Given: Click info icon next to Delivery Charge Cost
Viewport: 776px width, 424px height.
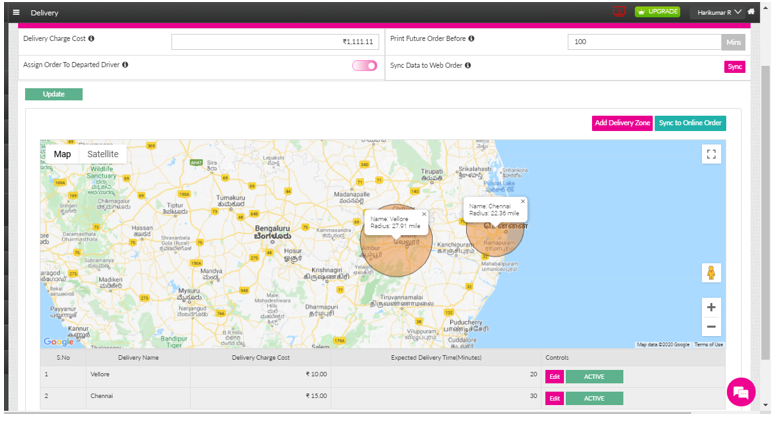Looking at the screenshot, I should click(x=91, y=39).
